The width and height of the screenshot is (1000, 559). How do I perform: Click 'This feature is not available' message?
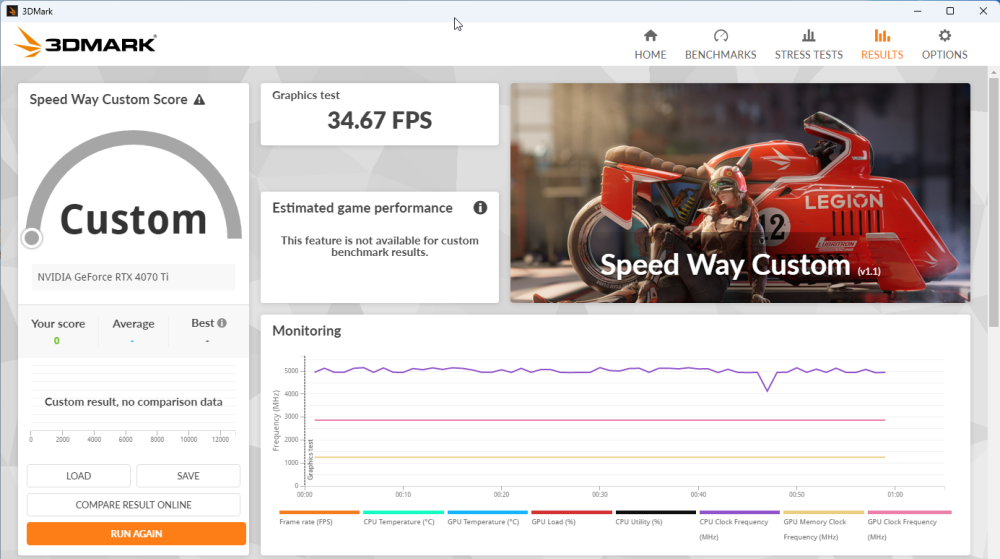[379, 246]
